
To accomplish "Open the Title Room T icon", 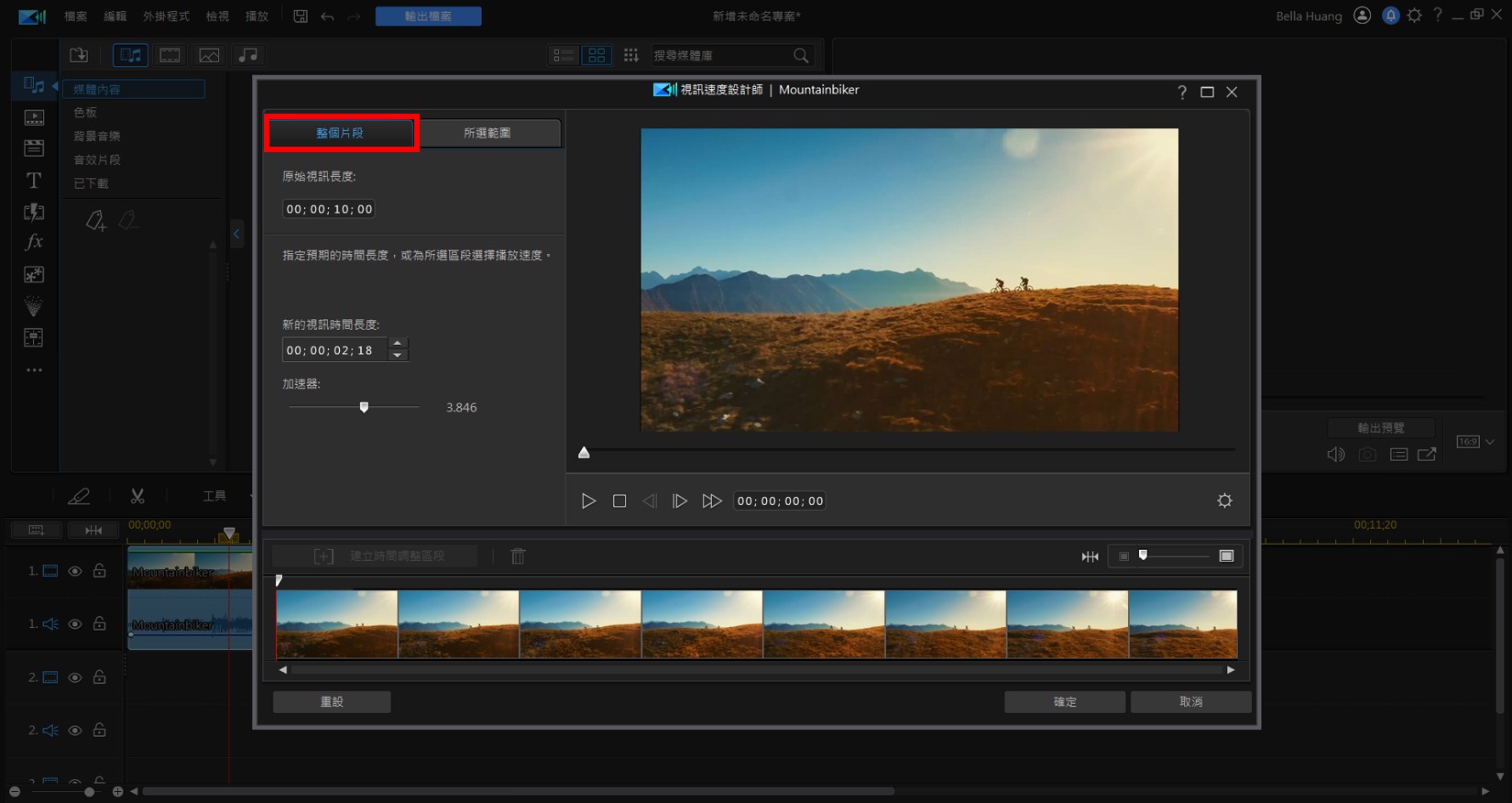I will point(34,181).
